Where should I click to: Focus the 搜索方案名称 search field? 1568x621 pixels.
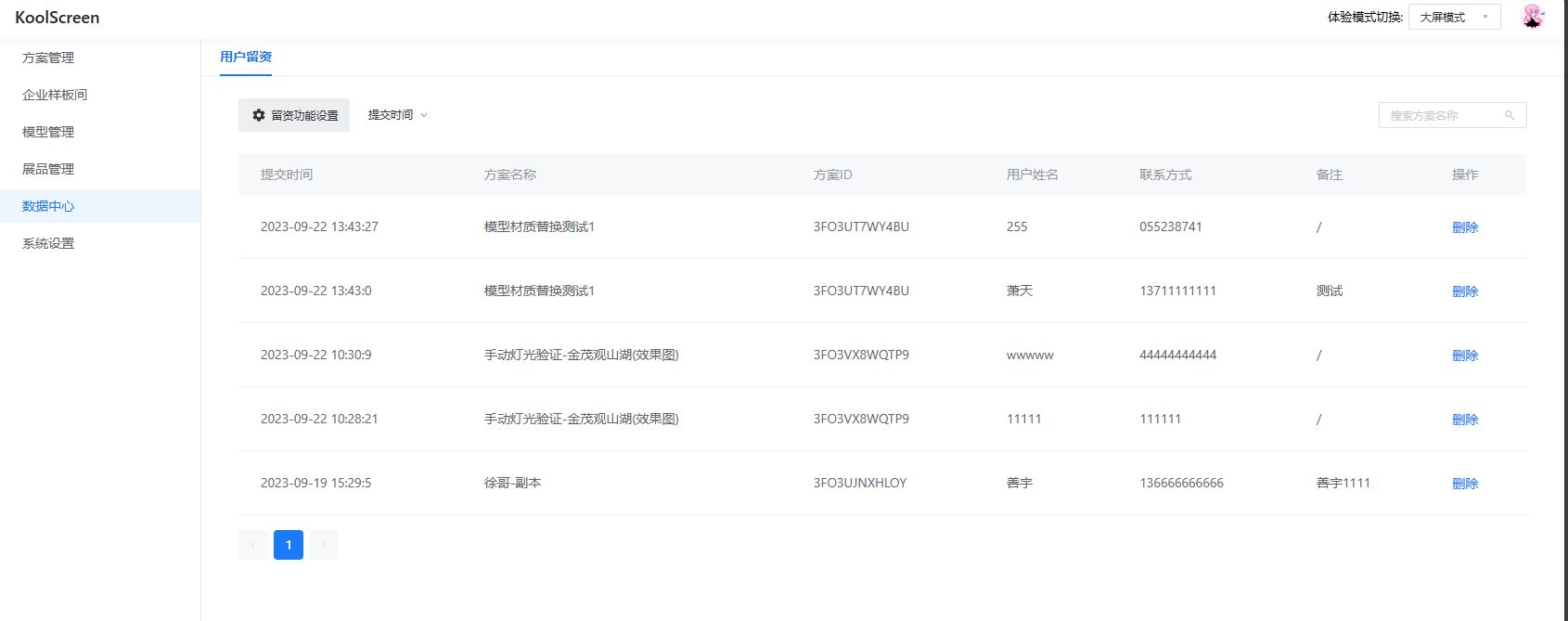[x=1441, y=115]
